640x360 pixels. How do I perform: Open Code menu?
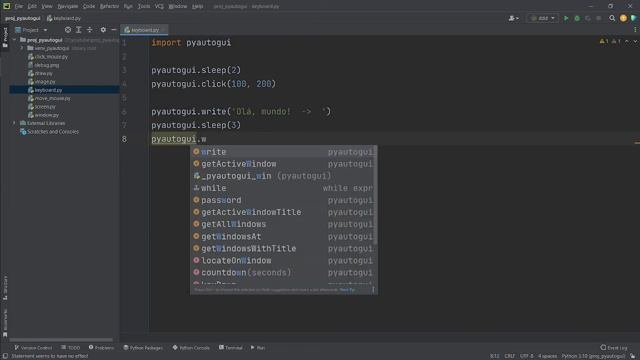click(89, 6)
